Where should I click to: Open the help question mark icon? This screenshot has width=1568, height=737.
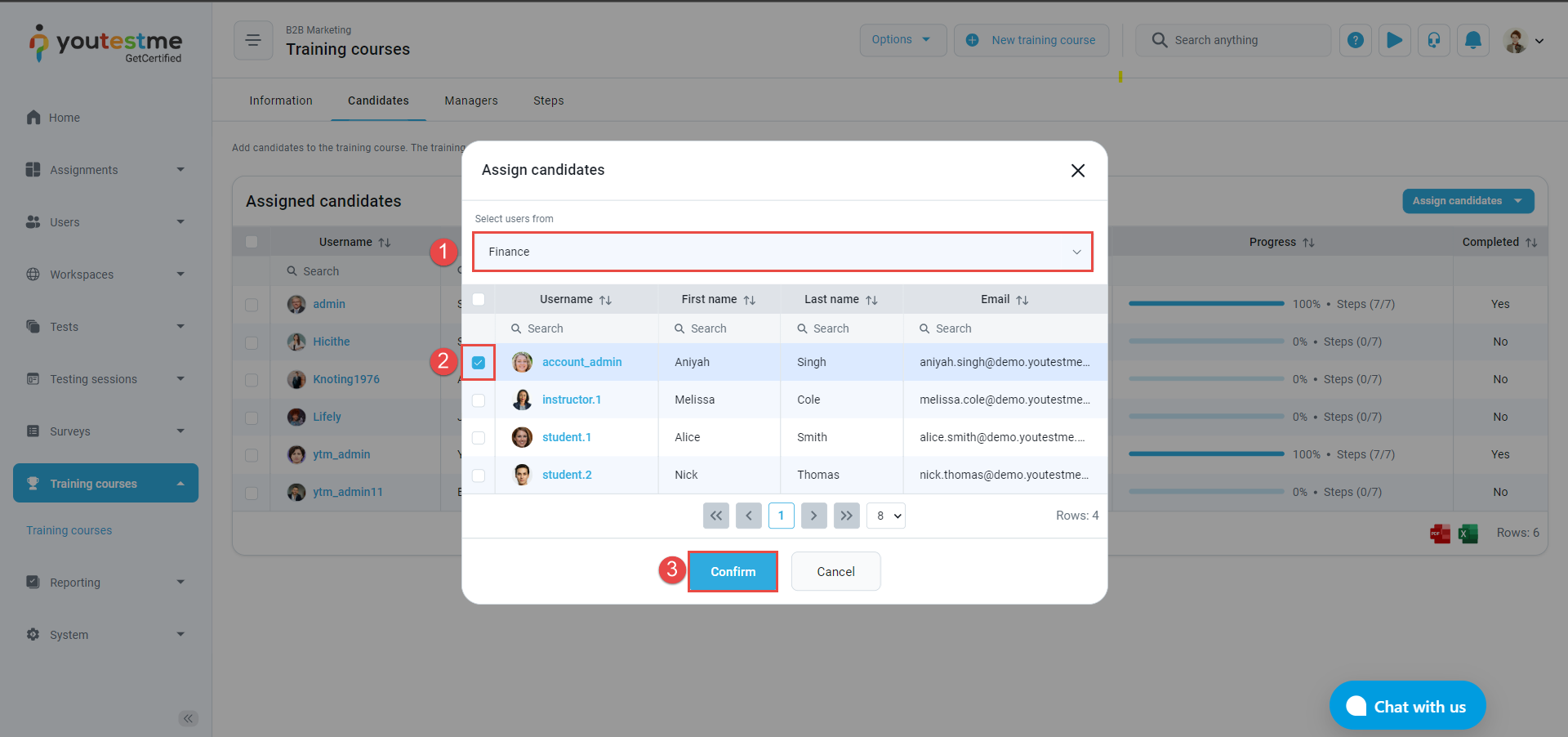click(x=1356, y=40)
